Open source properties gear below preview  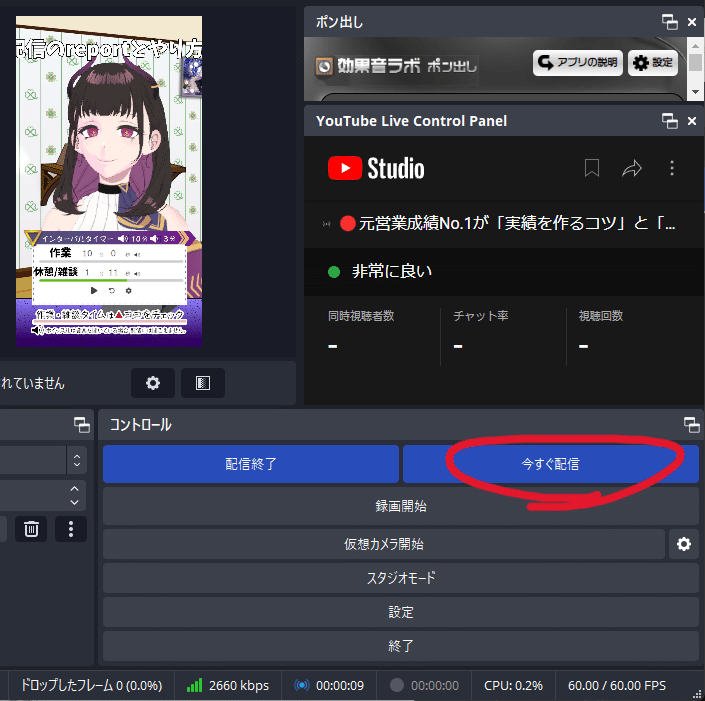tap(153, 383)
